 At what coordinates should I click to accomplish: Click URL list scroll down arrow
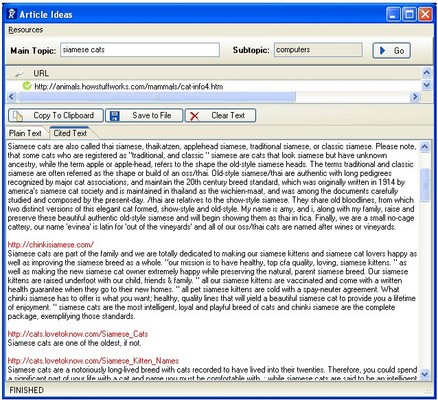pos(426,85)
